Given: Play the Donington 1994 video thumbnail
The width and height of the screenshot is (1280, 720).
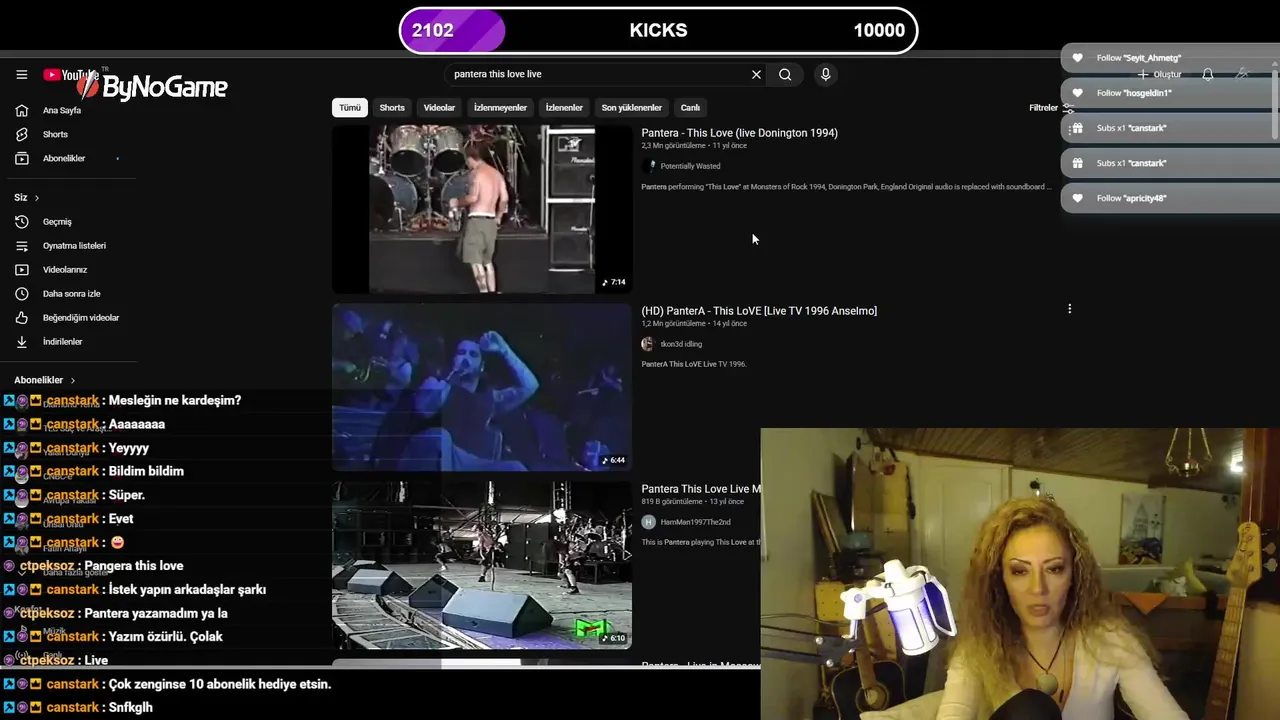Looking at the screenshot, I should (x=482, y=209).
